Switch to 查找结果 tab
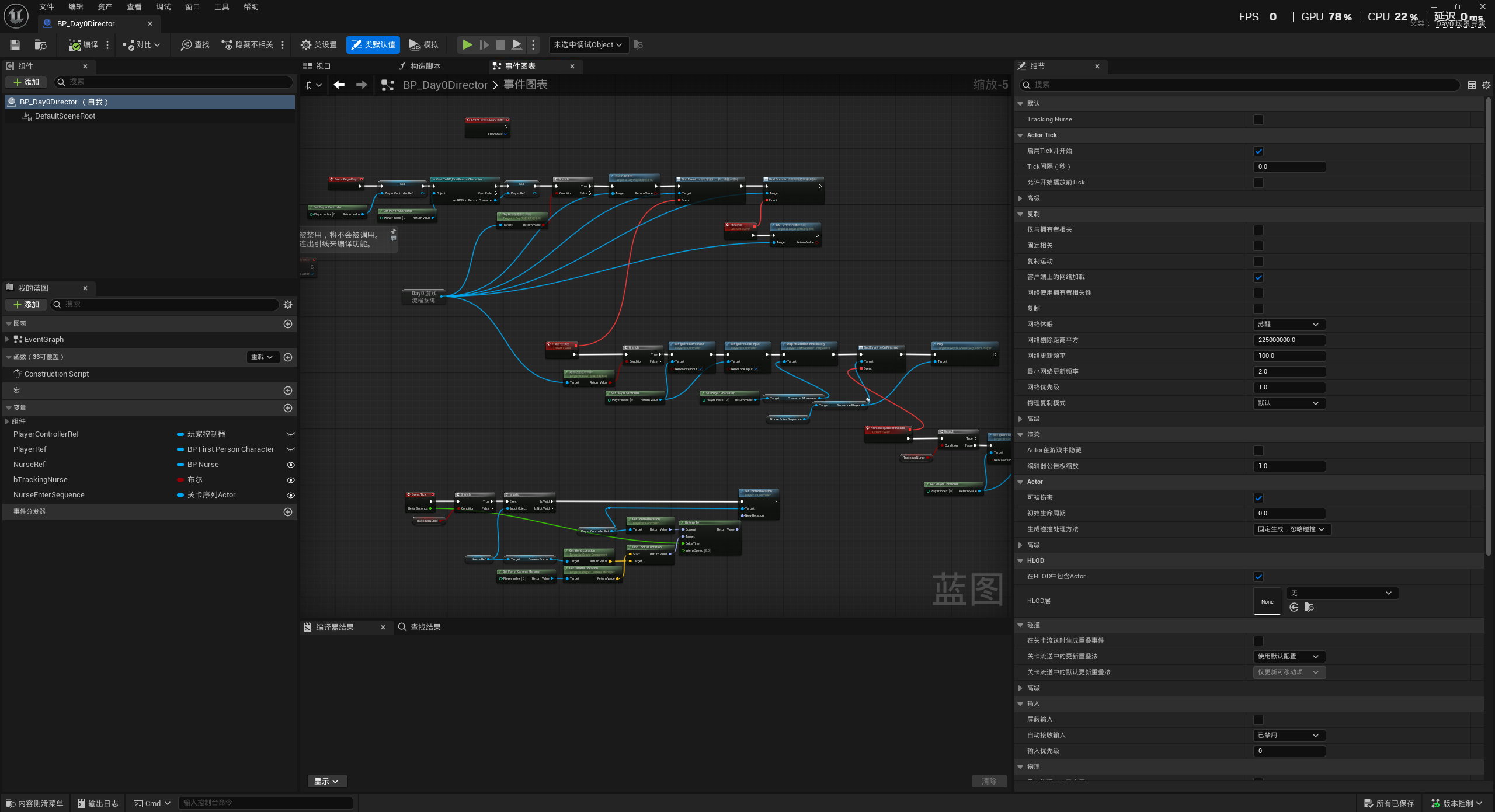The width and height of the screenshot is (1495, 812). (419, 628)
